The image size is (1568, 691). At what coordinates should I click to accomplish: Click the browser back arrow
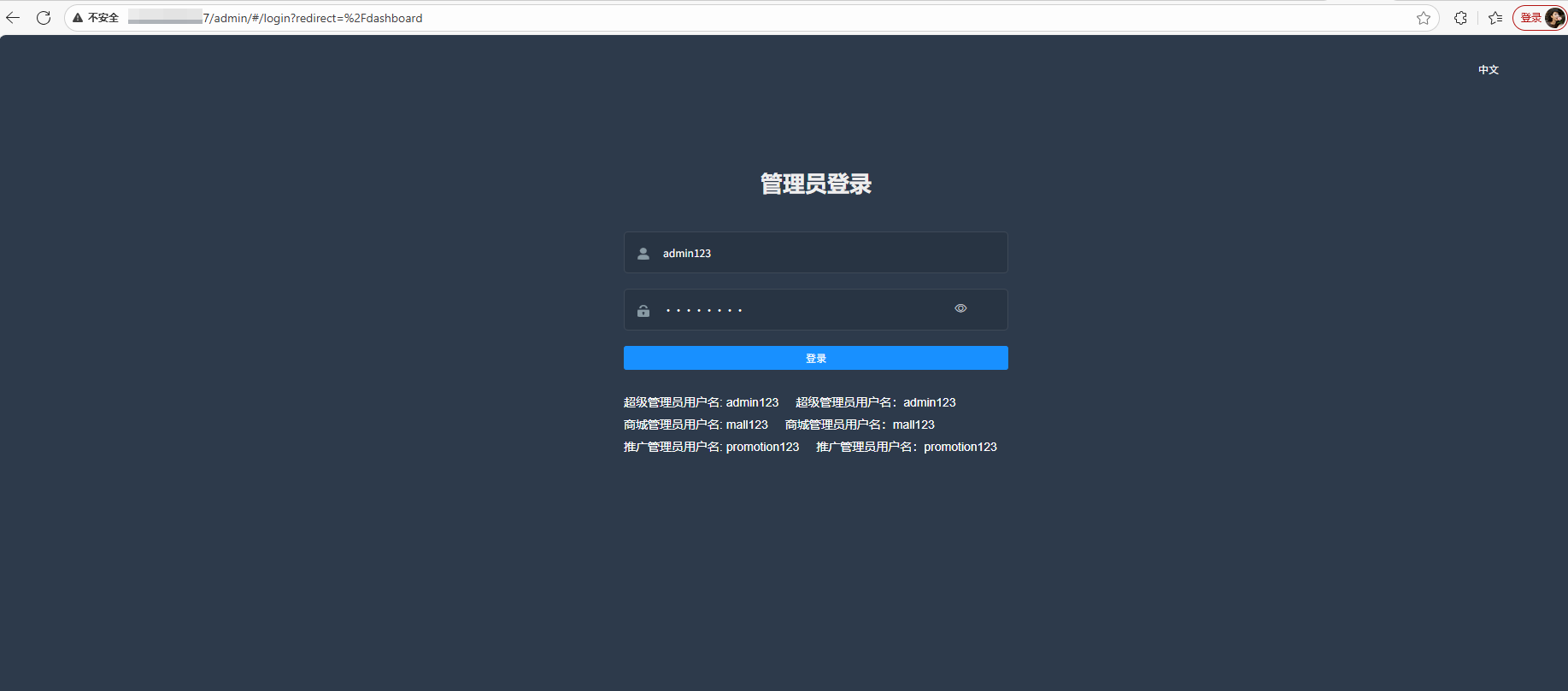click(13, 18)
